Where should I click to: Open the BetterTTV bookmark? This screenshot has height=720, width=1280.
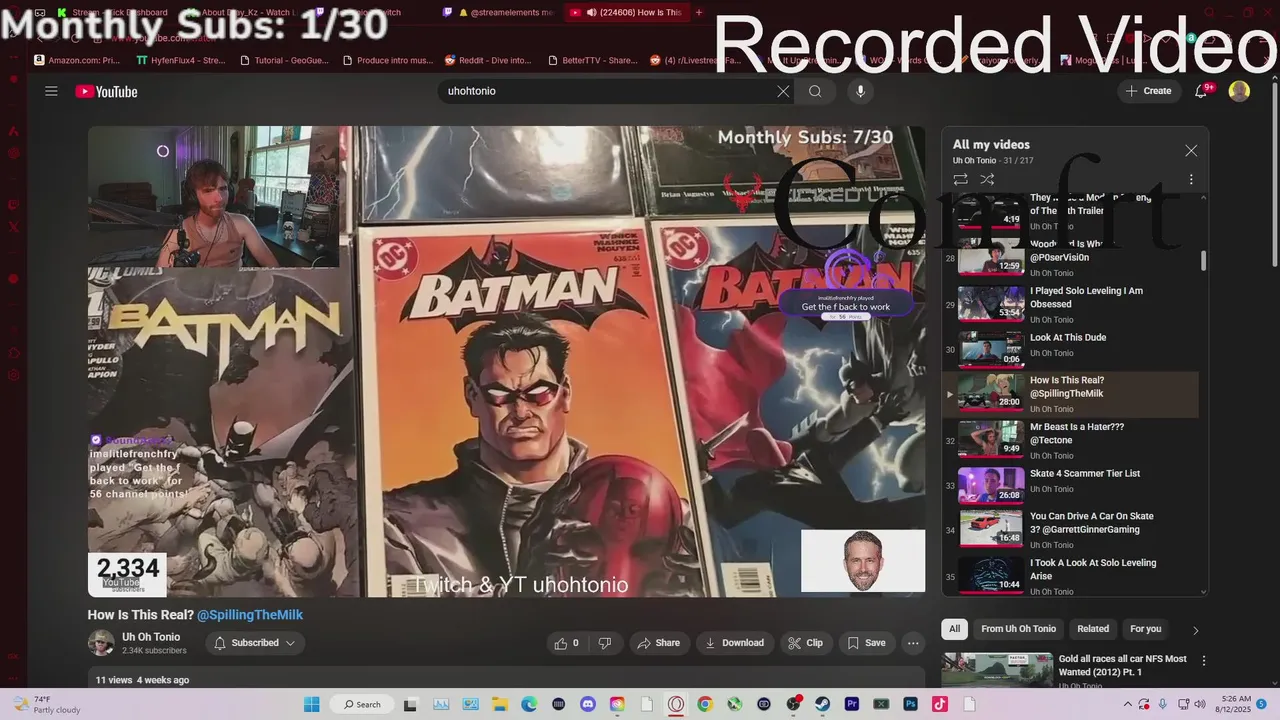point(592,60)
